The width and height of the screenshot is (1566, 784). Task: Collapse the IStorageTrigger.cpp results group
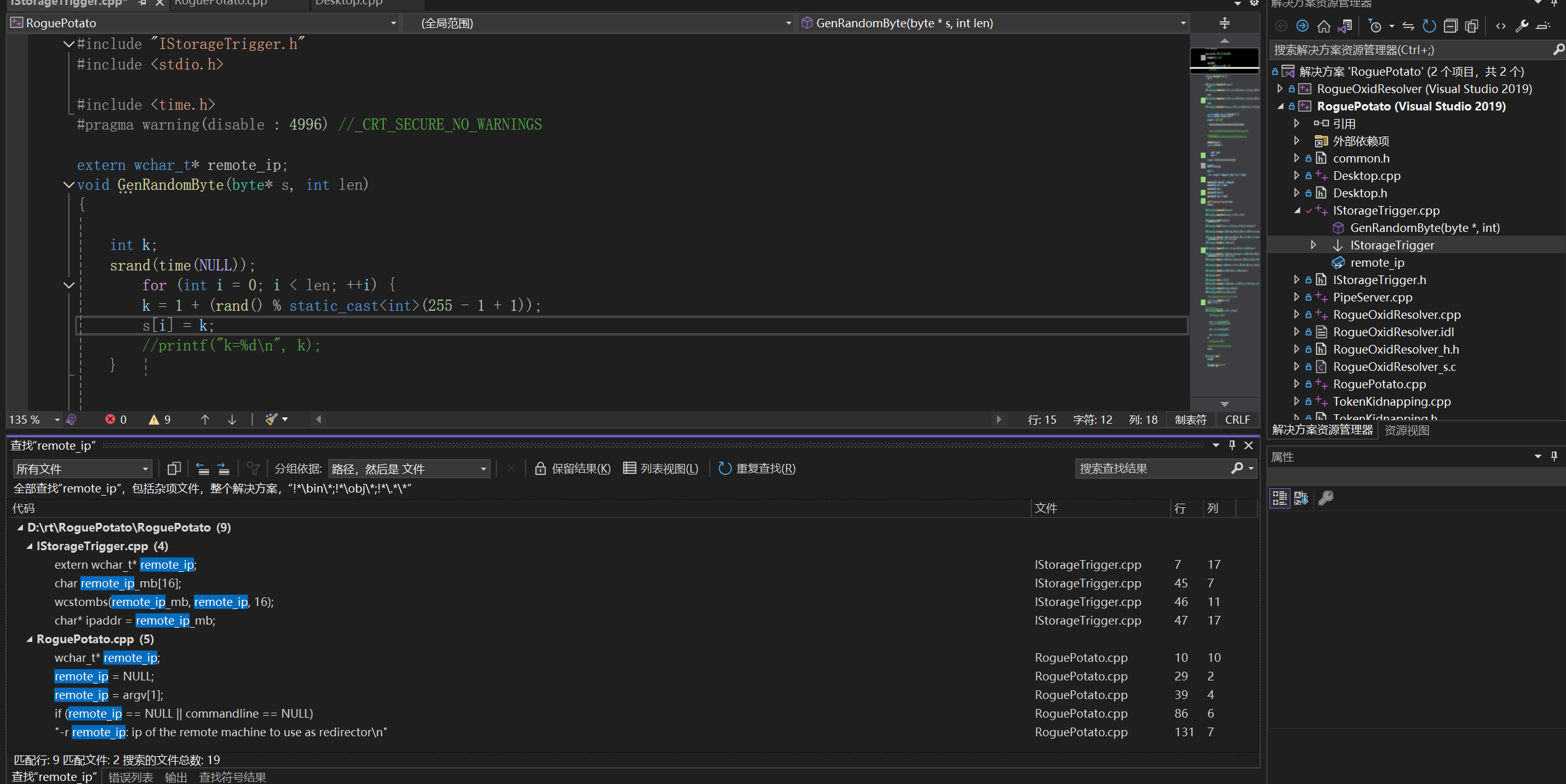tap(29, 546)
